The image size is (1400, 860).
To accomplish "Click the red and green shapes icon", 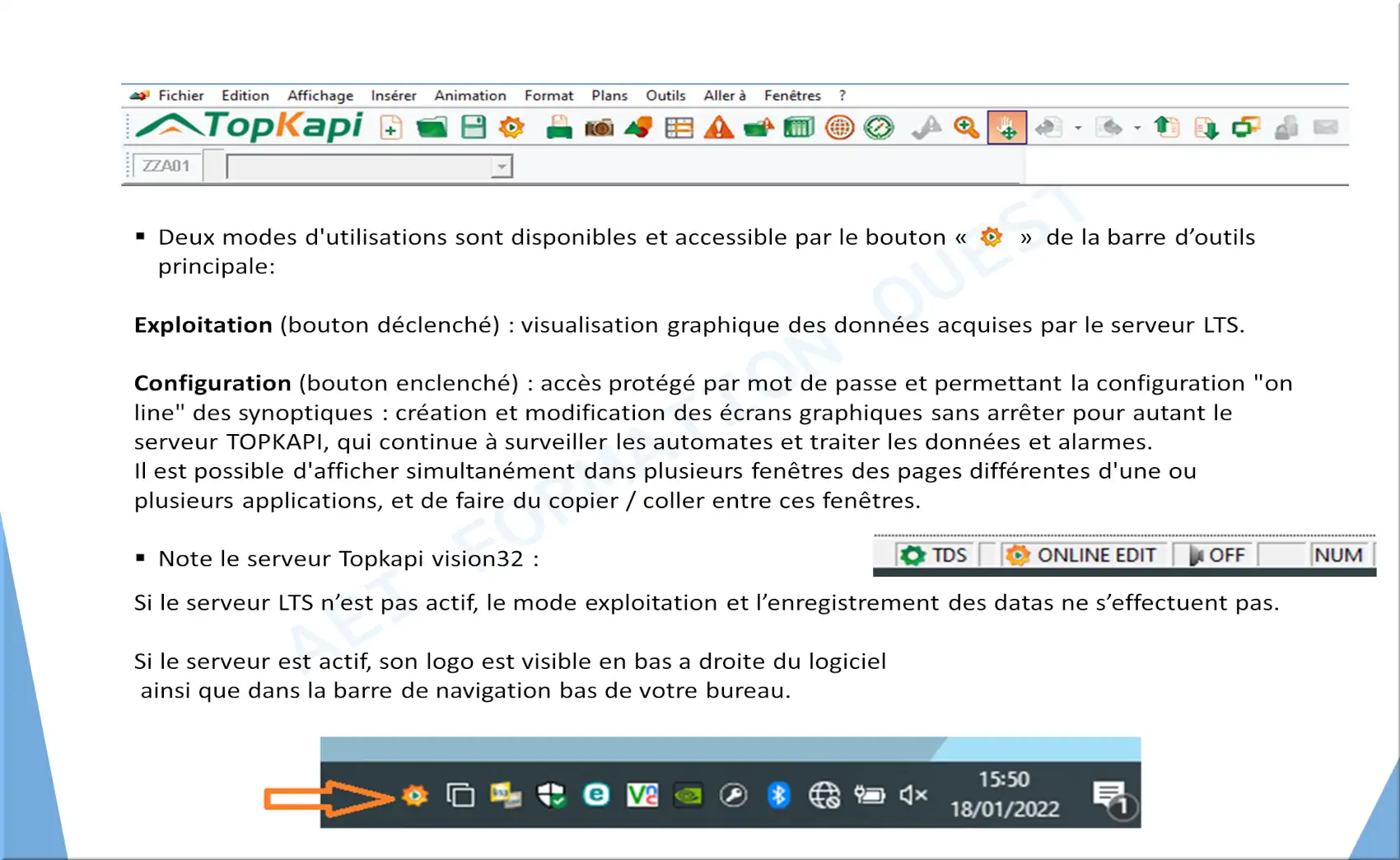I will [x=638, y=128].
